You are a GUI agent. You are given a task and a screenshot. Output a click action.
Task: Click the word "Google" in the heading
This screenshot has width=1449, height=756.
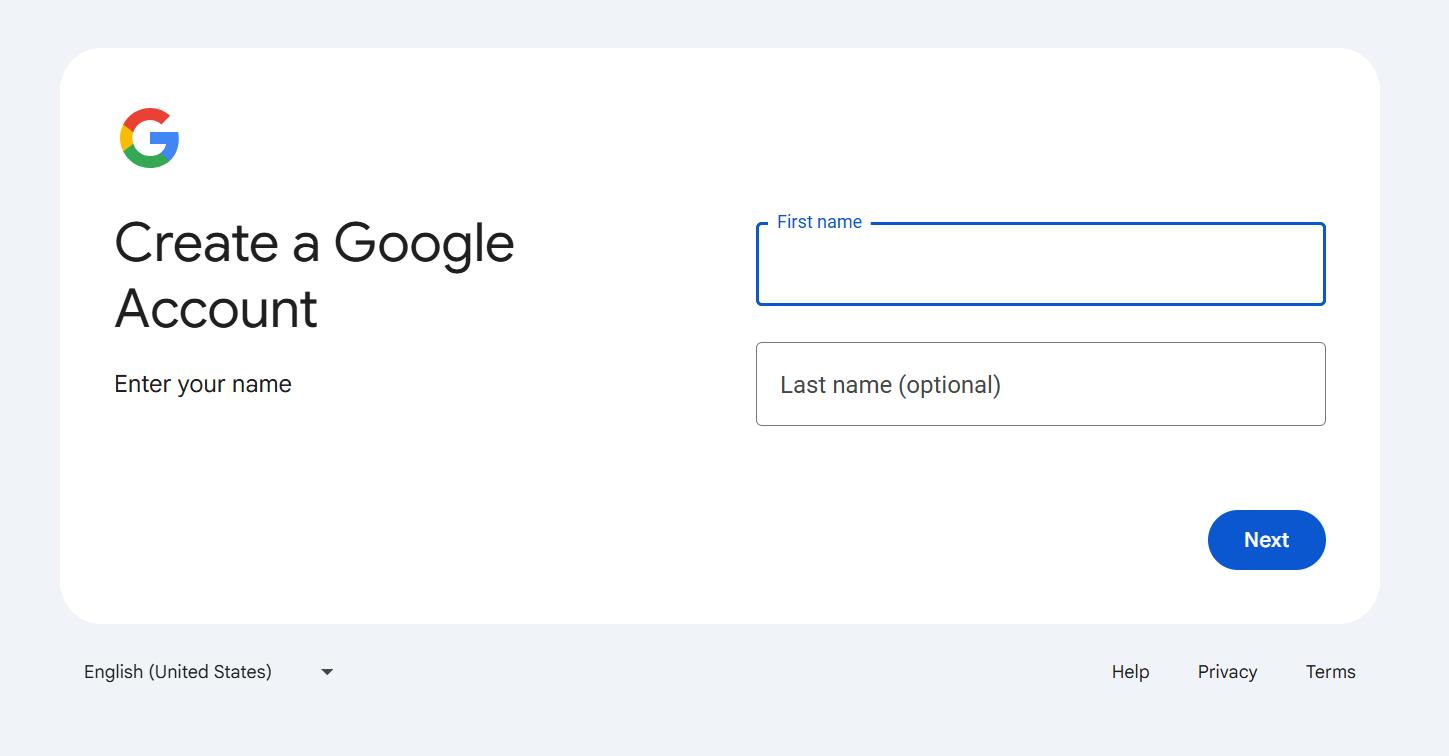tap(424, 244)
